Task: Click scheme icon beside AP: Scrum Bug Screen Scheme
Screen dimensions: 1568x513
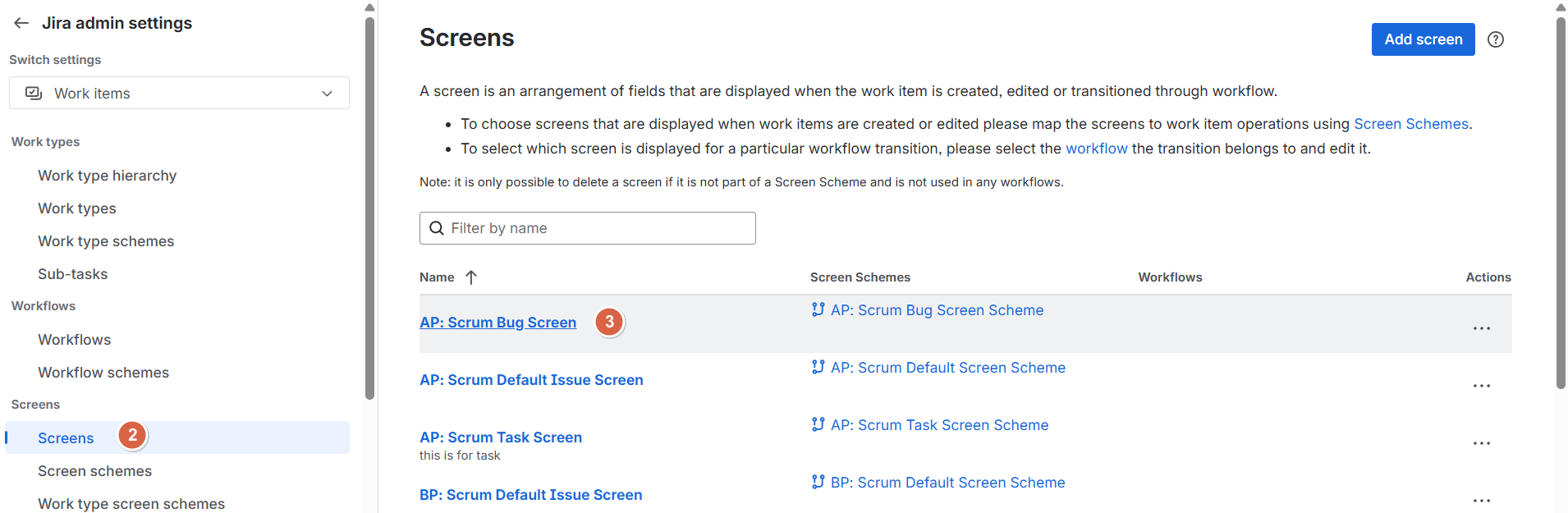Action: pyautogui.click(x=818, y=309)
